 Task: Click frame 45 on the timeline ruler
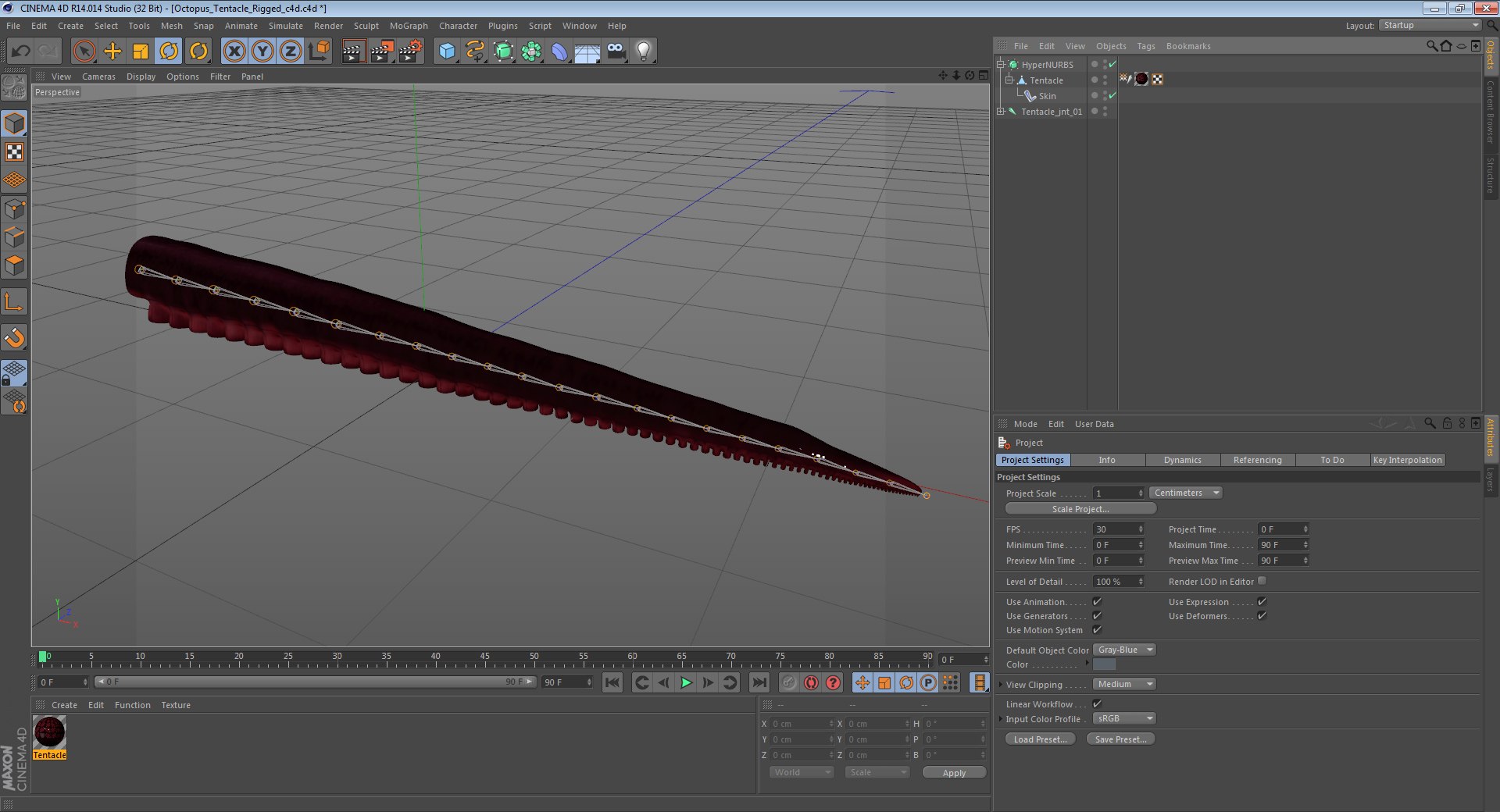(x=485, y=657)
